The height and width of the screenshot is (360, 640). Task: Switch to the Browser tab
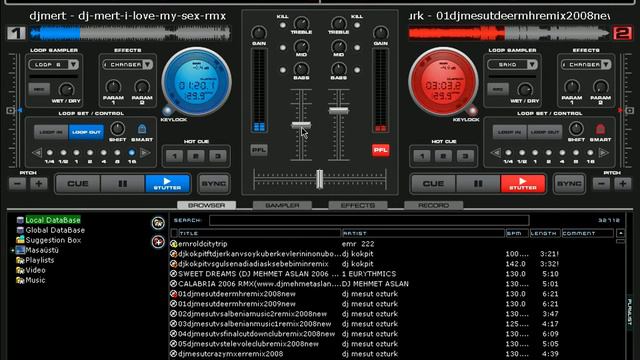[x=207, y=205]
